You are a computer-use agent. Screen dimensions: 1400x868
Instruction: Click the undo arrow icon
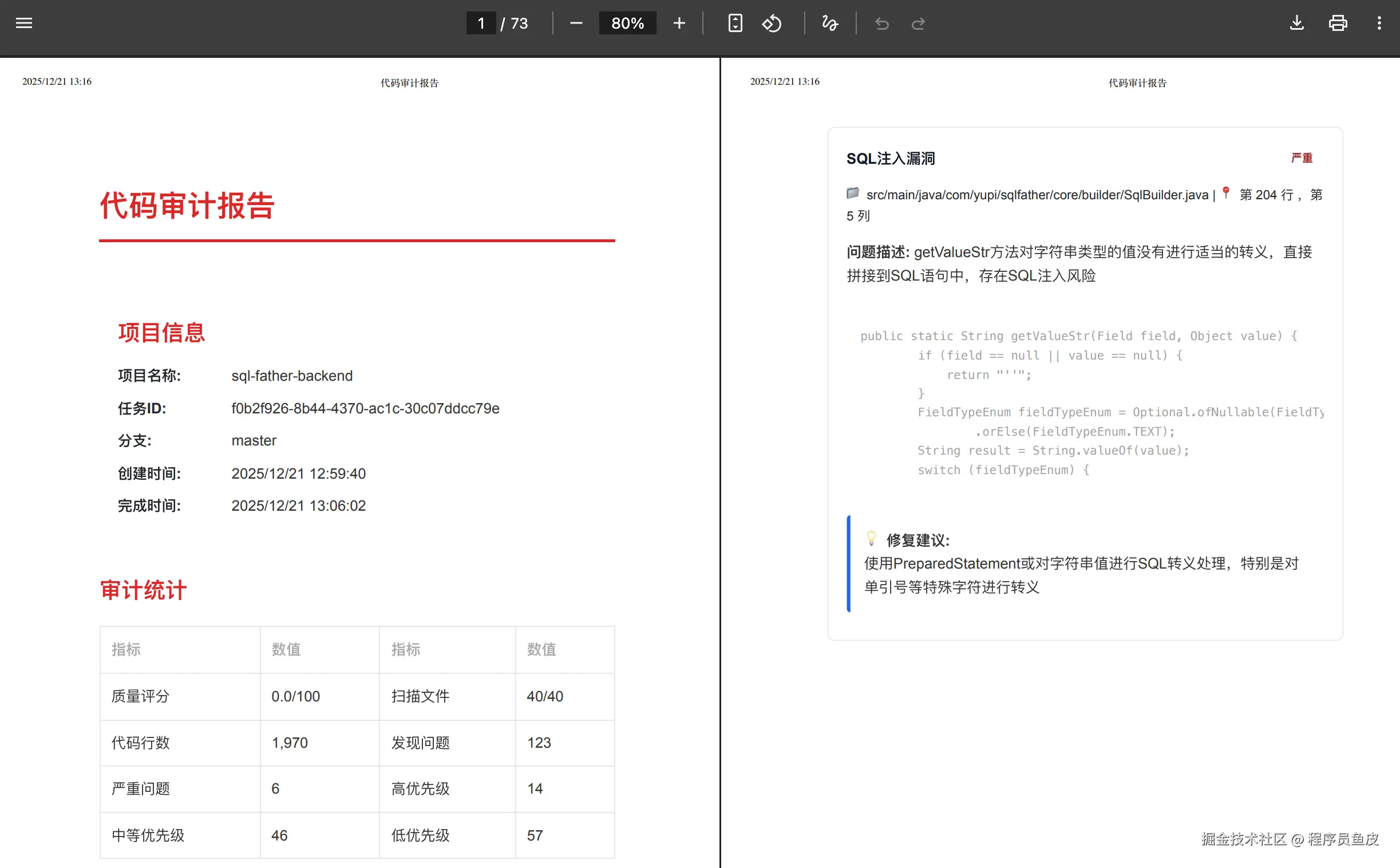882,23
